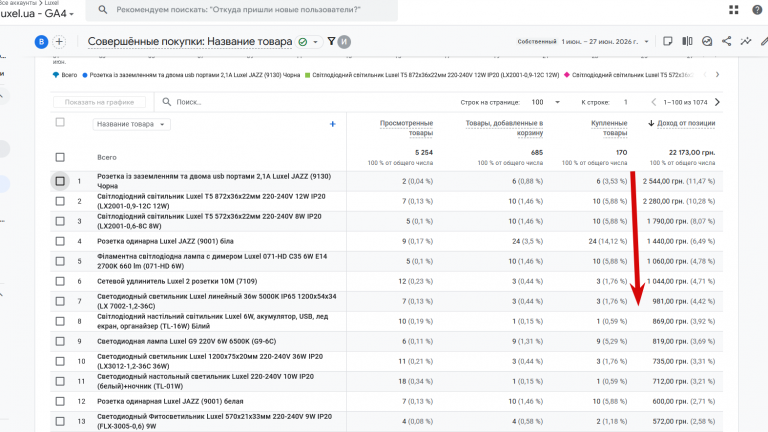This screenshot has height=432, width=768.
Task: Click the search magnifier in top bar
Action: pyautogui.click(x=102, y=9)
